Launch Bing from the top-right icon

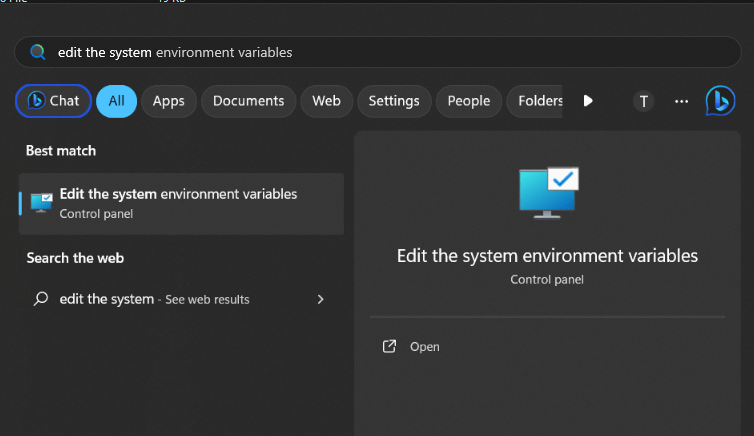click(720, 101)
